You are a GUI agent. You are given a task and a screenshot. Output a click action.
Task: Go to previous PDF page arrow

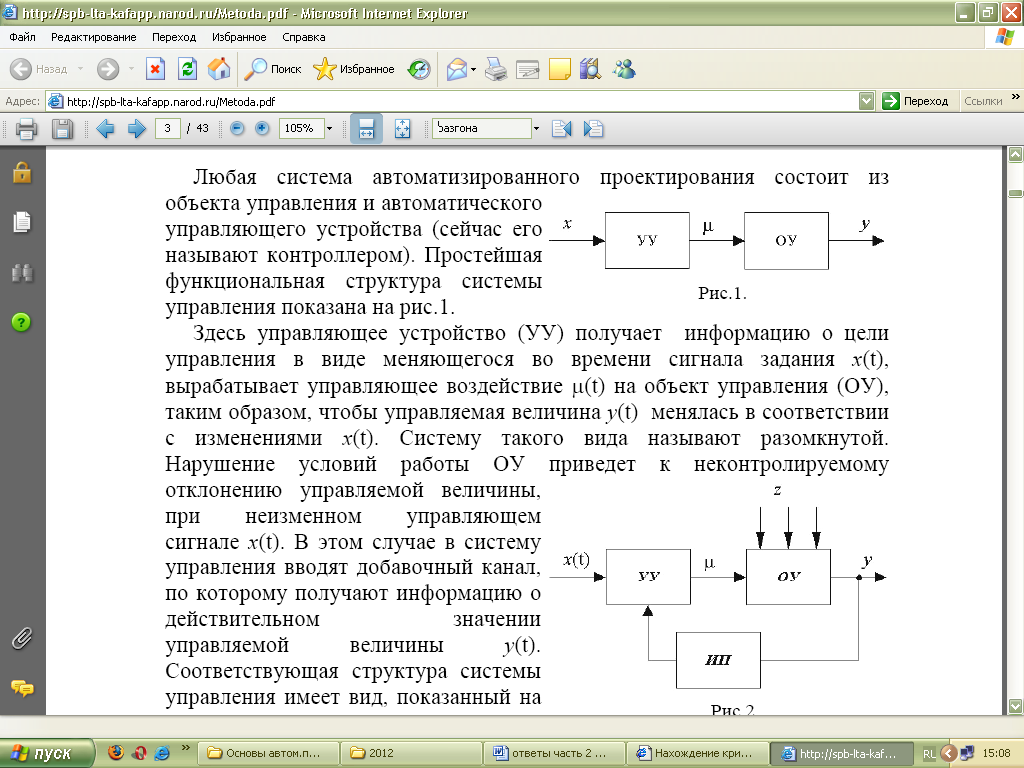[105, 129]
